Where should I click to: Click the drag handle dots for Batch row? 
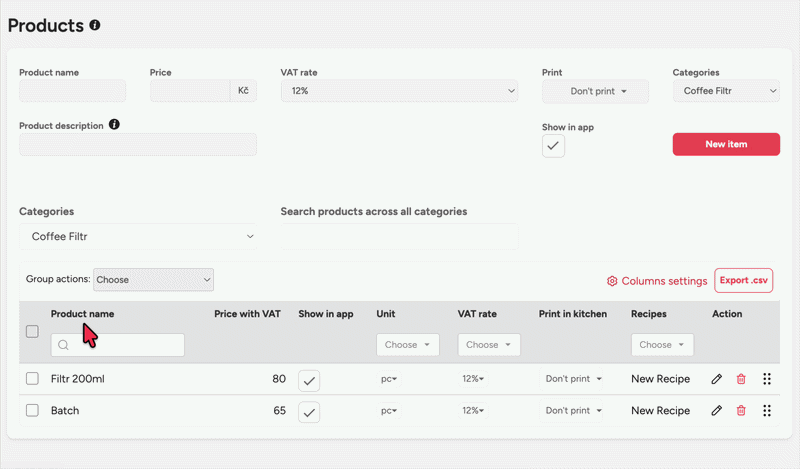pyautogui.click(x=767, y=410)
